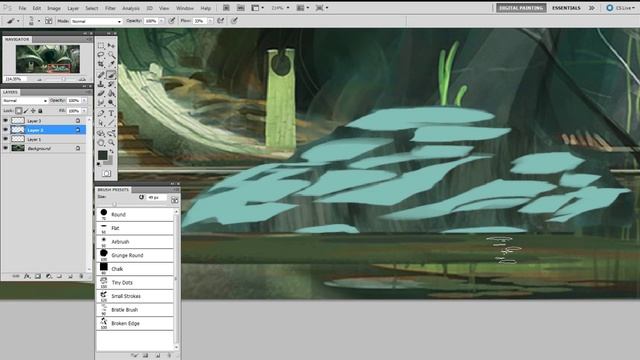The image size is (640, 360).
Task: Click the Navigator preview thumbnail
Action: (x=48, y=59)
